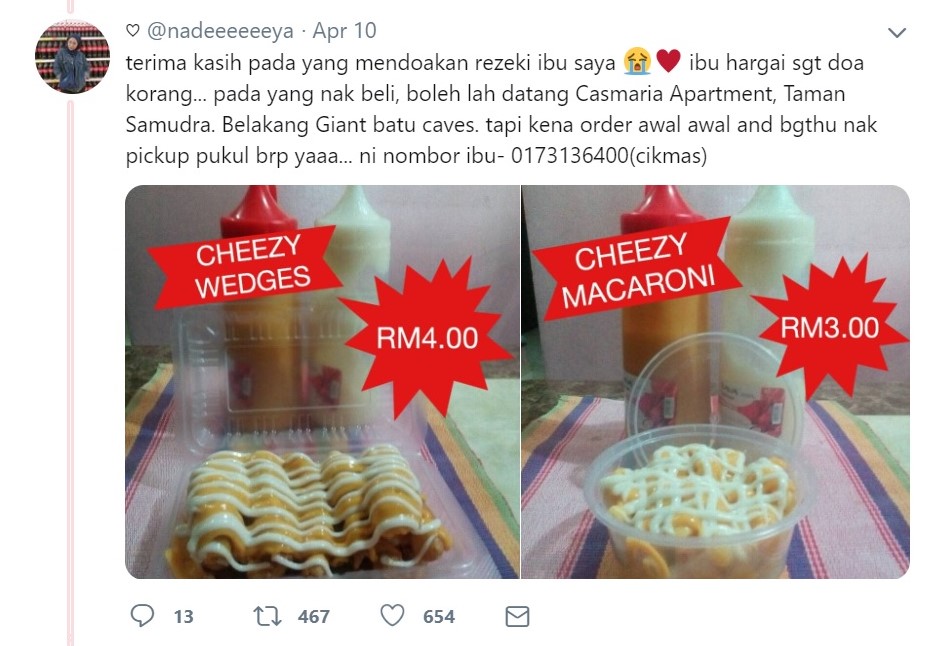Open the Cheezy Wedges photo

[x=322, y=382]
